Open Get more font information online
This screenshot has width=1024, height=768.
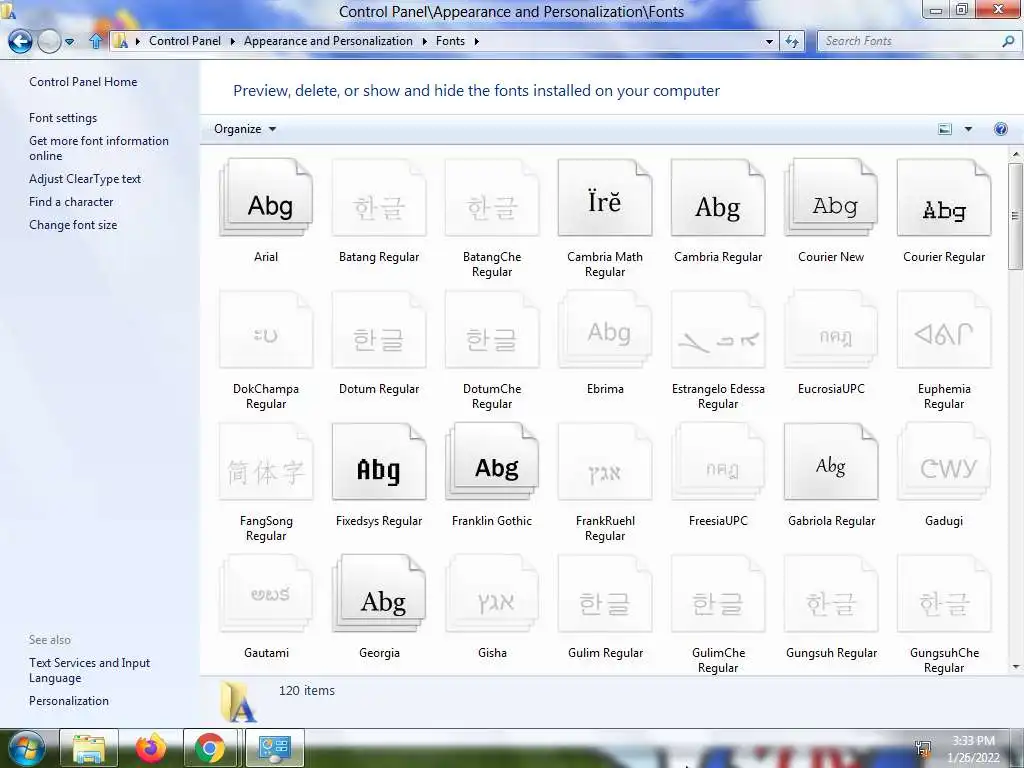pyautogui.click(x=99, y=148)
